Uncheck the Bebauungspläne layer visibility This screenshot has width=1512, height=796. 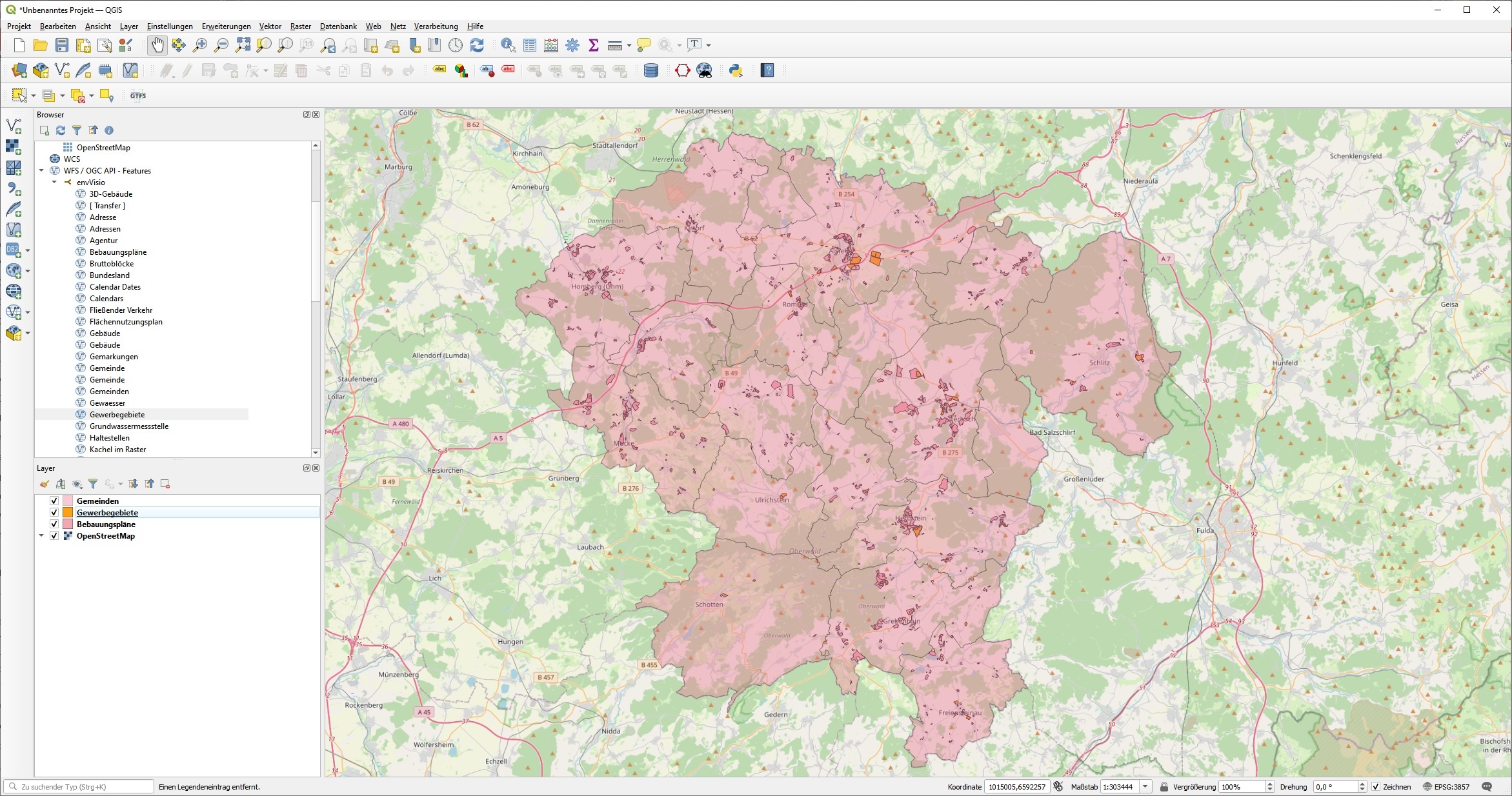point(54,524)
